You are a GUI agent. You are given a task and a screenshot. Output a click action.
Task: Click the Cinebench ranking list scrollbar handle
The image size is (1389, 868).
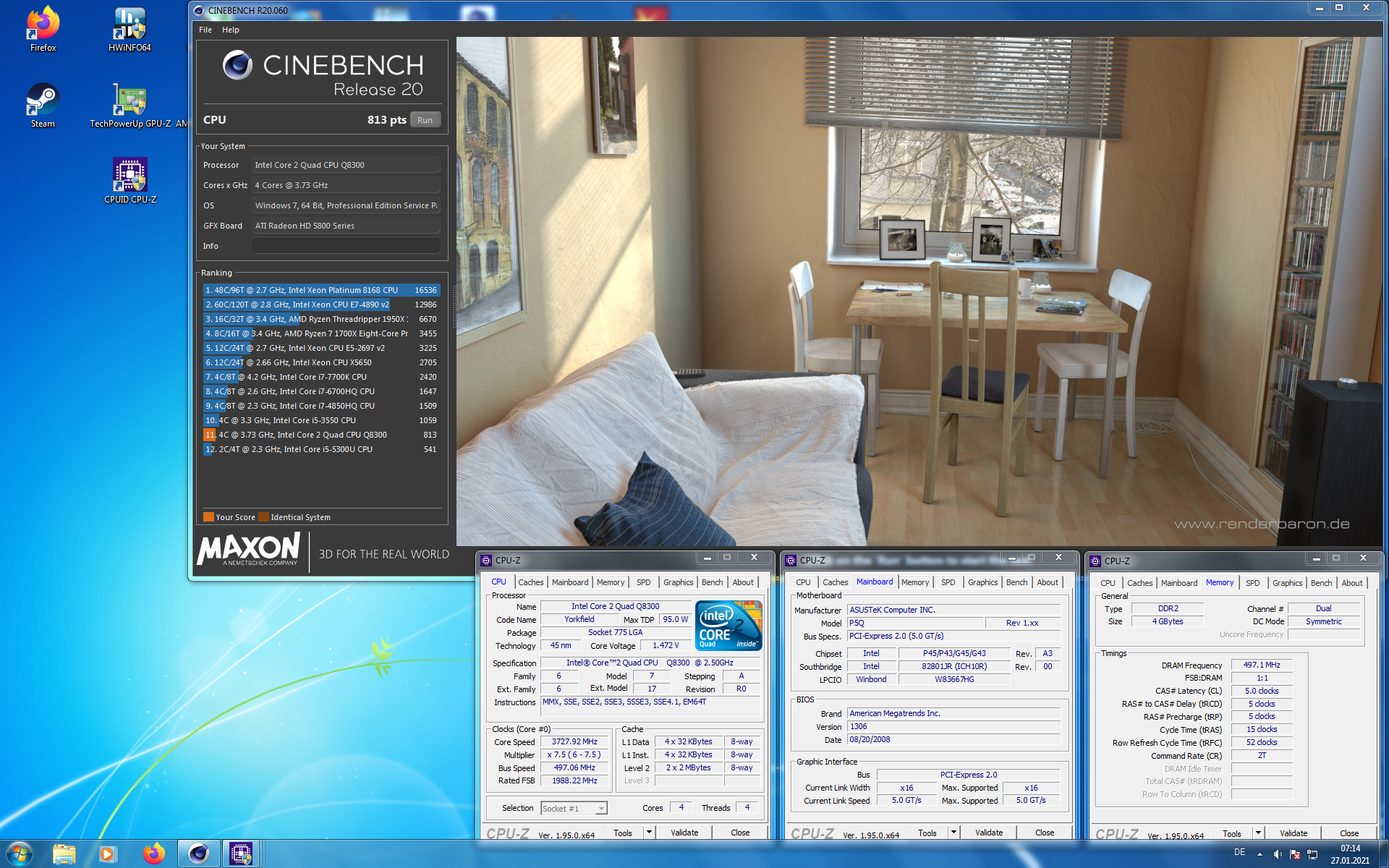click(x=454, y=305)
